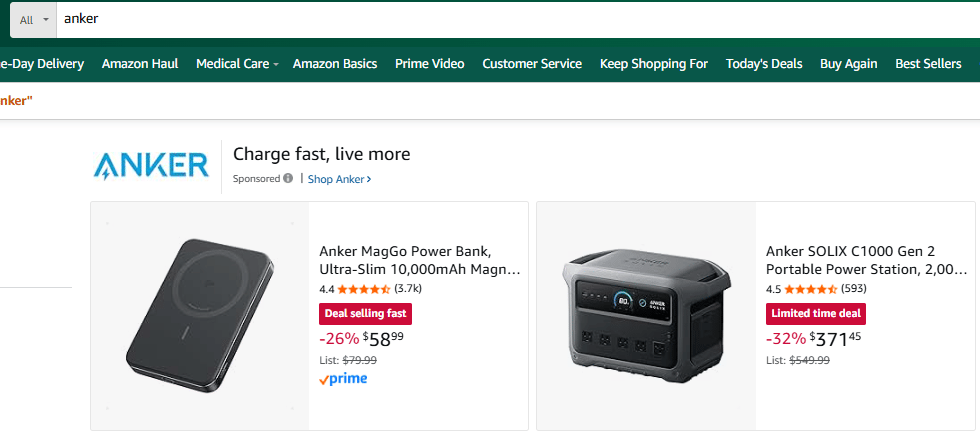Screen dimensions: 980x438
Task: Open the Shop Anker link
Action: (339, 179)
